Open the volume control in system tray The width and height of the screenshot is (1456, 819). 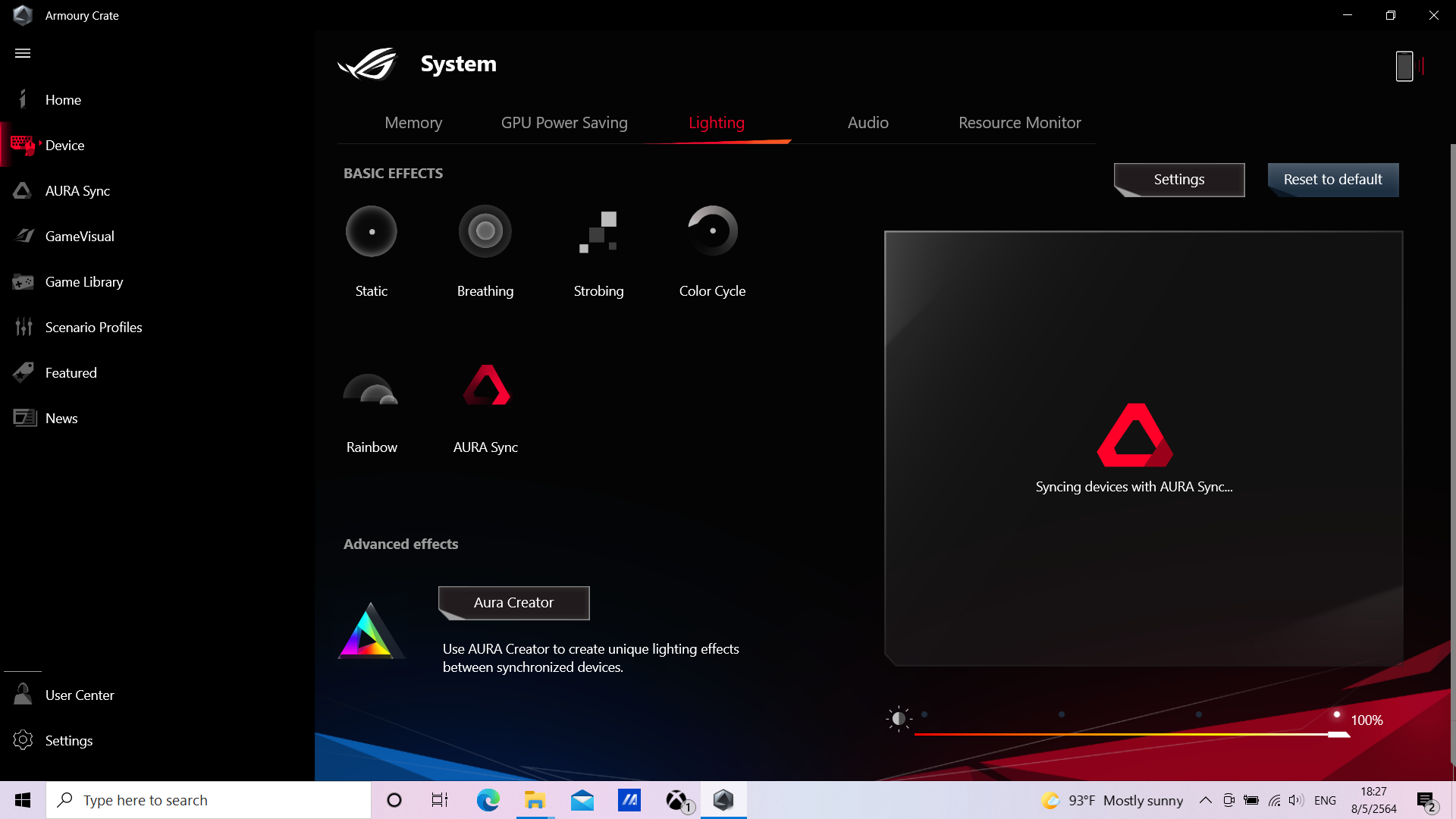(x=1296, y=800)
